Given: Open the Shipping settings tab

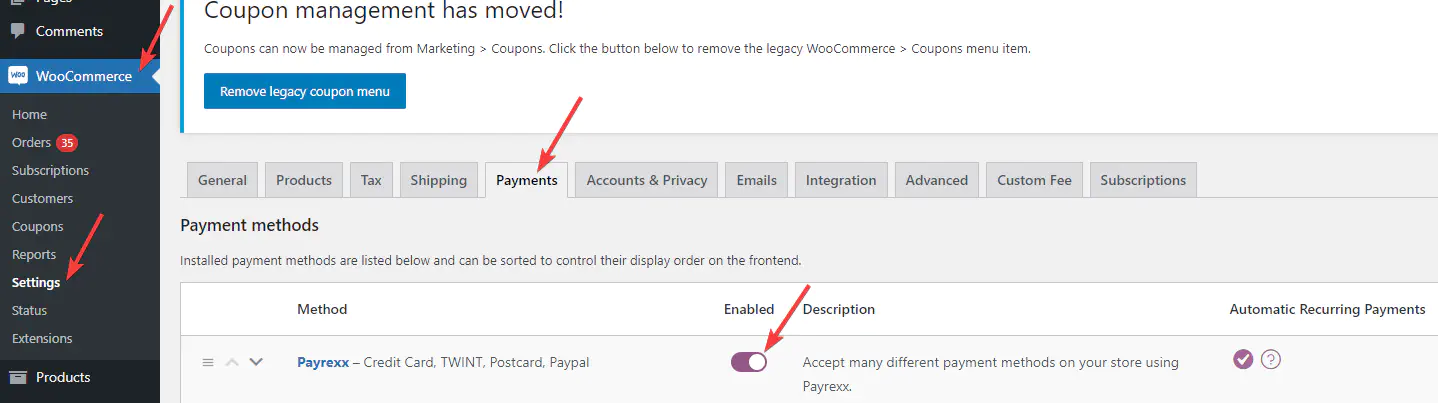Looking at the screenshot, I should pyautogui.click(x=438, y=180).
